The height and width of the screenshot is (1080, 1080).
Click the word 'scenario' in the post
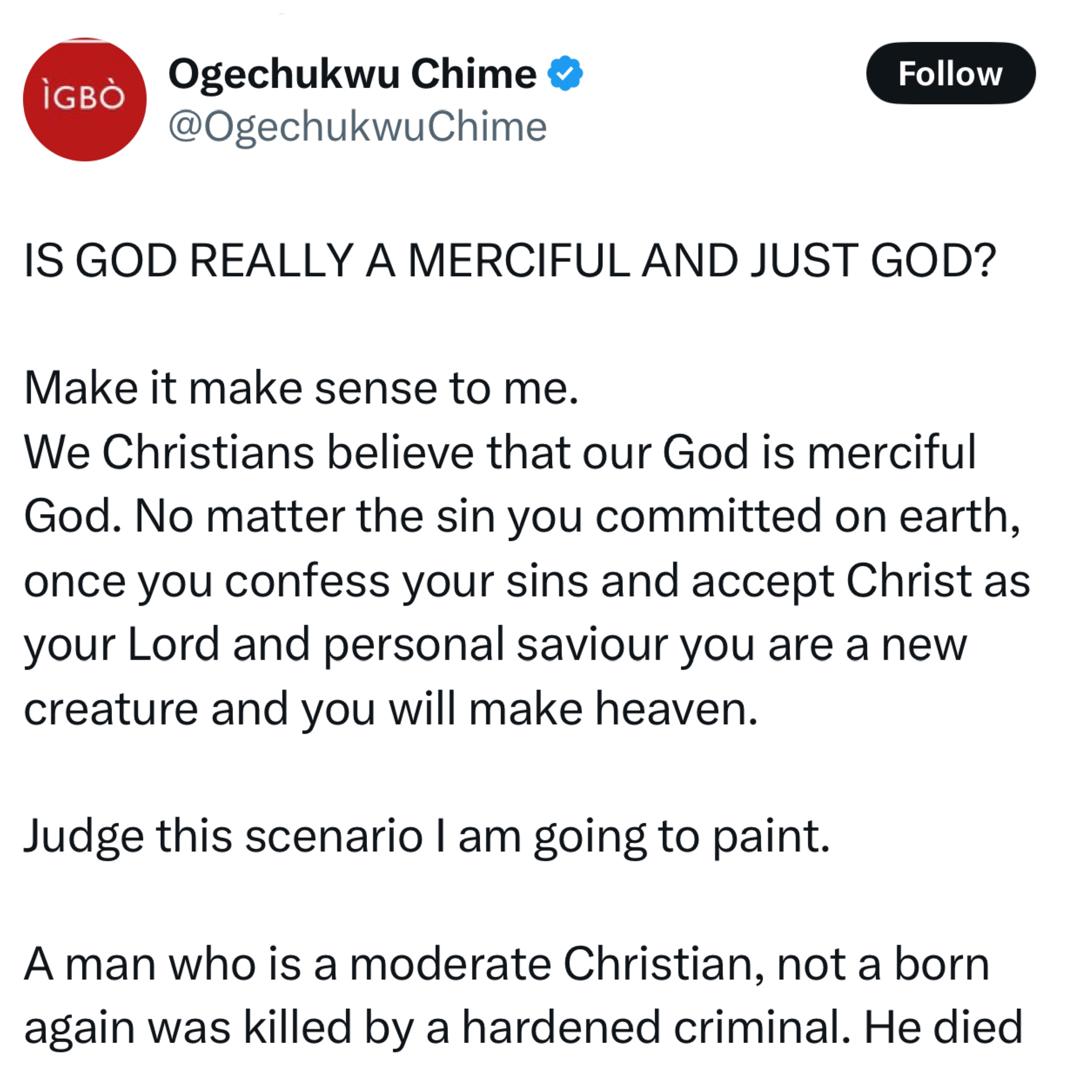(333, 837)
